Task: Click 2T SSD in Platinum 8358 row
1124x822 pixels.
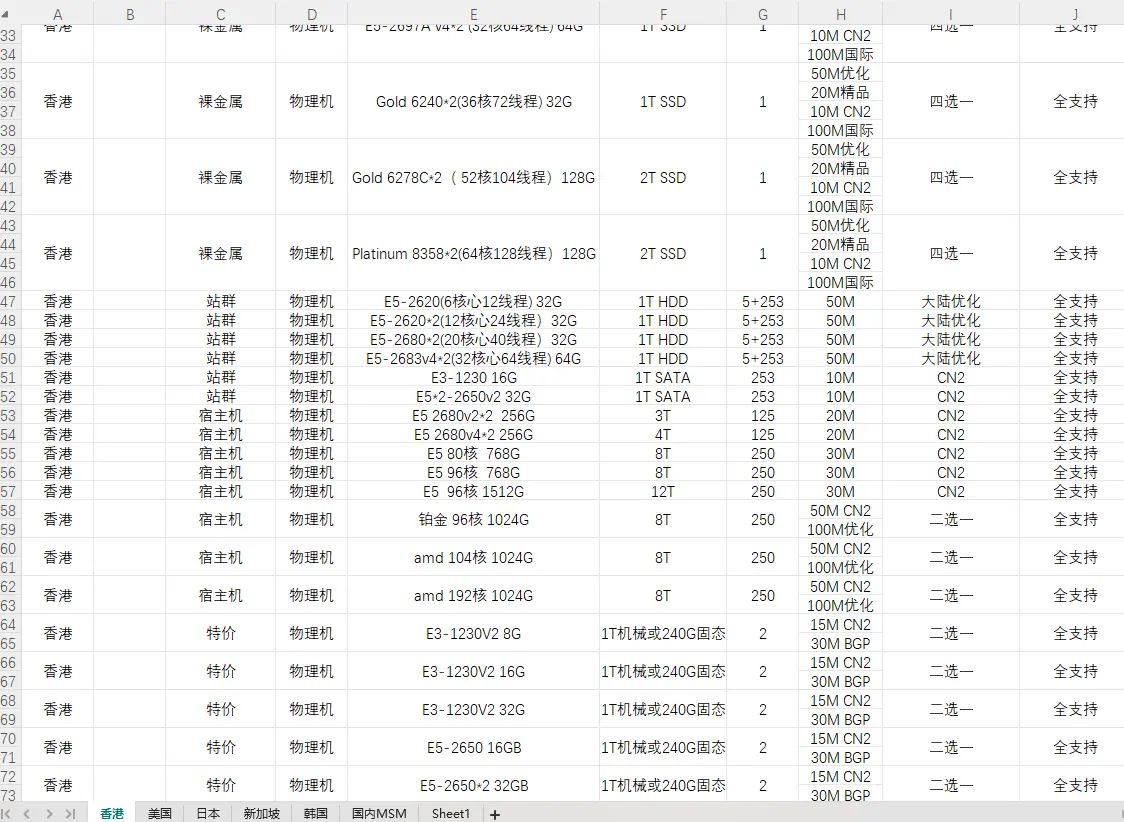Action: pyautogui.click(x=663, y=253)
